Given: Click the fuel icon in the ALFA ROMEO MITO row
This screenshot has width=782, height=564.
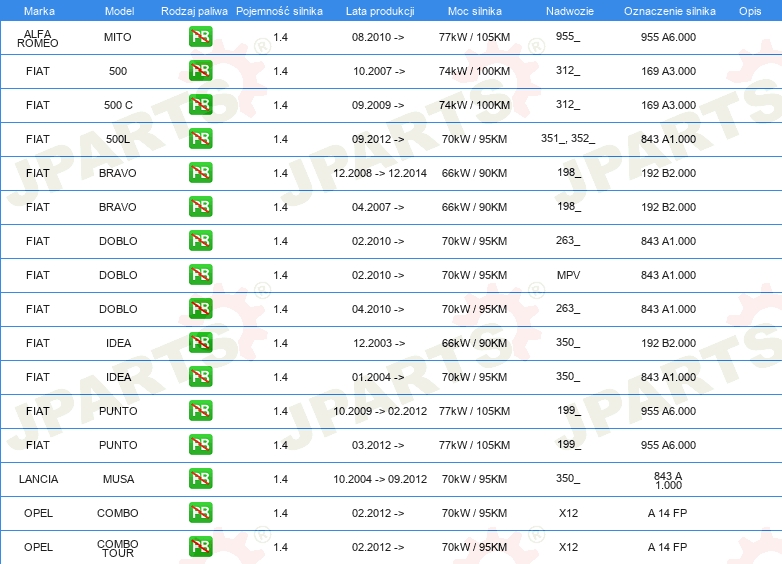Looking at the screenshot, I should point(200,37).
